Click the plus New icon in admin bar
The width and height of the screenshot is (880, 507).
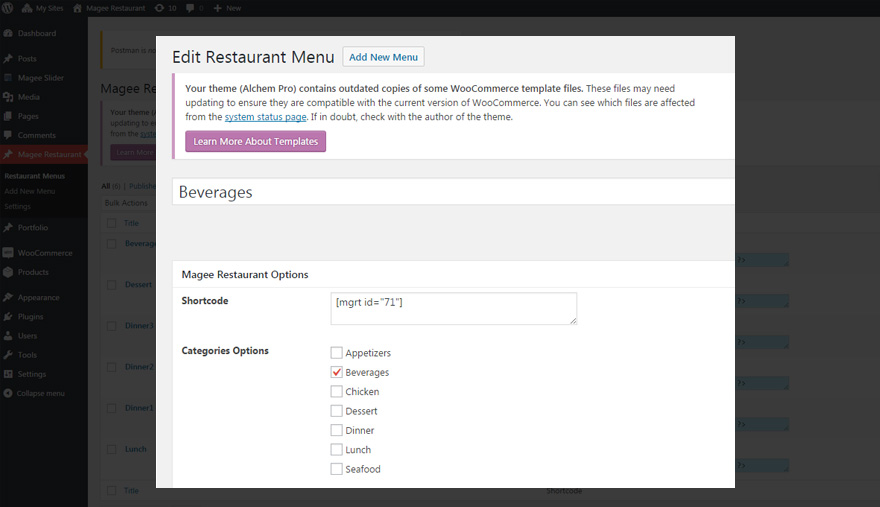click(x=218, y=8)
